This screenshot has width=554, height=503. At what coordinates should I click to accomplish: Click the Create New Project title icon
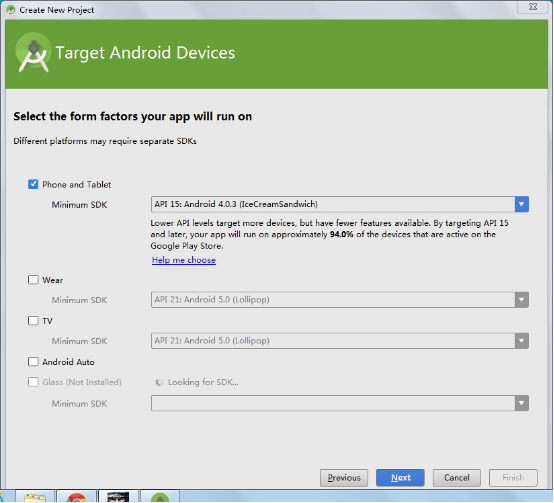(x=11, y=10)
